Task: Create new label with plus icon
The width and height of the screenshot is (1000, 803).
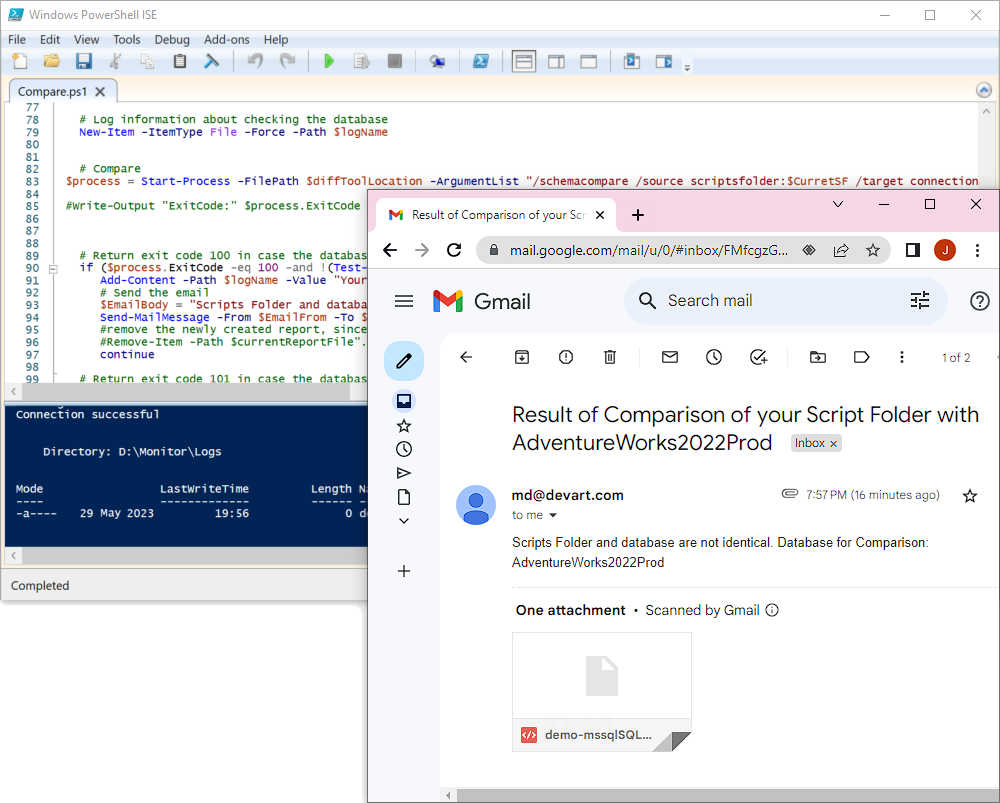Action: pos(404,571)
